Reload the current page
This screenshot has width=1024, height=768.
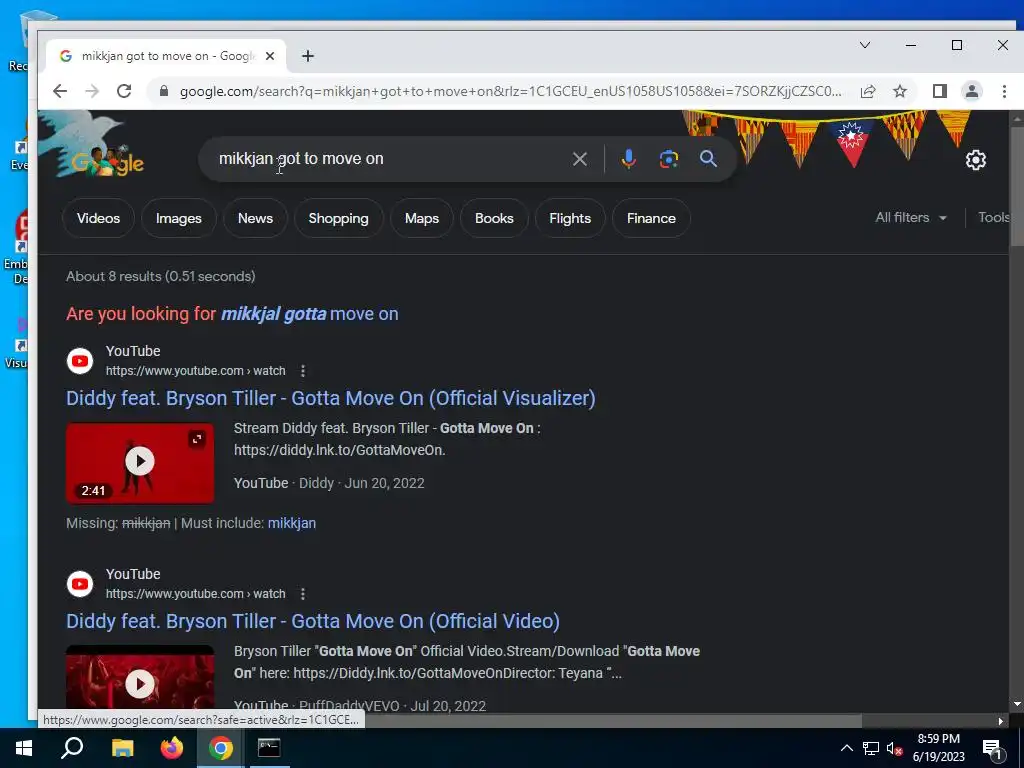[x=124, y=91]
